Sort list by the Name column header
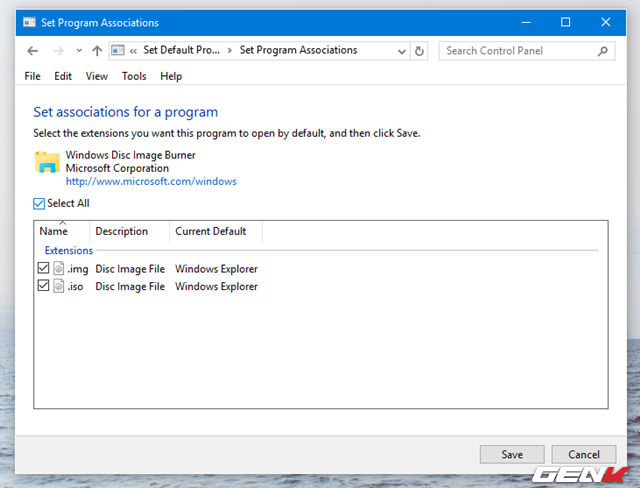This screenshot has height=488, width=640. click(62, 231)
